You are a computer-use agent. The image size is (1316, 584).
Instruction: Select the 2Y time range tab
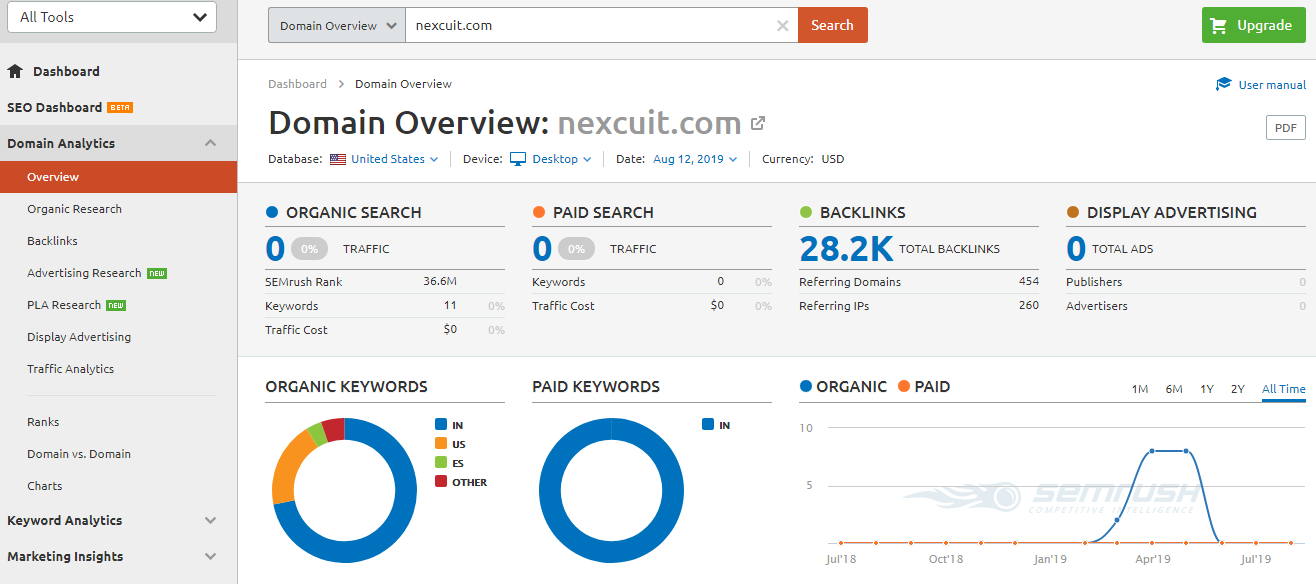coord(1238,389)
